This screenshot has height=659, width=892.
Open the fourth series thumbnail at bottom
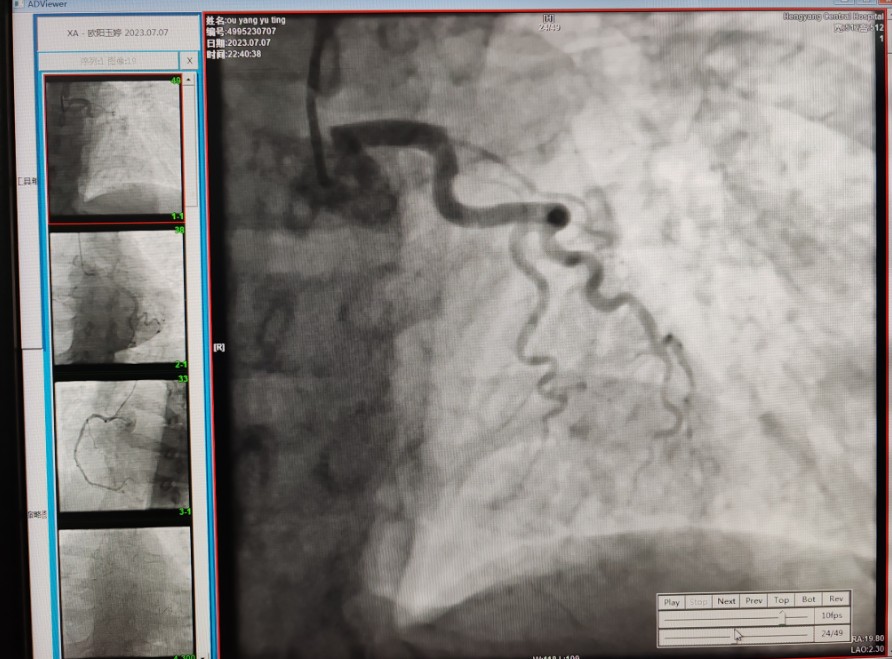124,590
